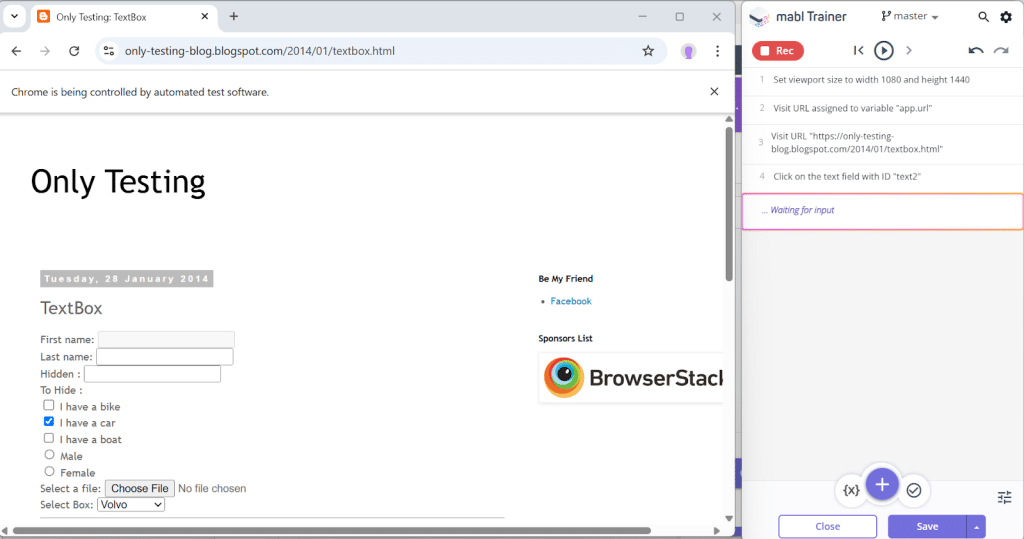Select the Male radio button
Image resolution: width=1024 pixels, height=539 pixels.
tap(50, 454)
